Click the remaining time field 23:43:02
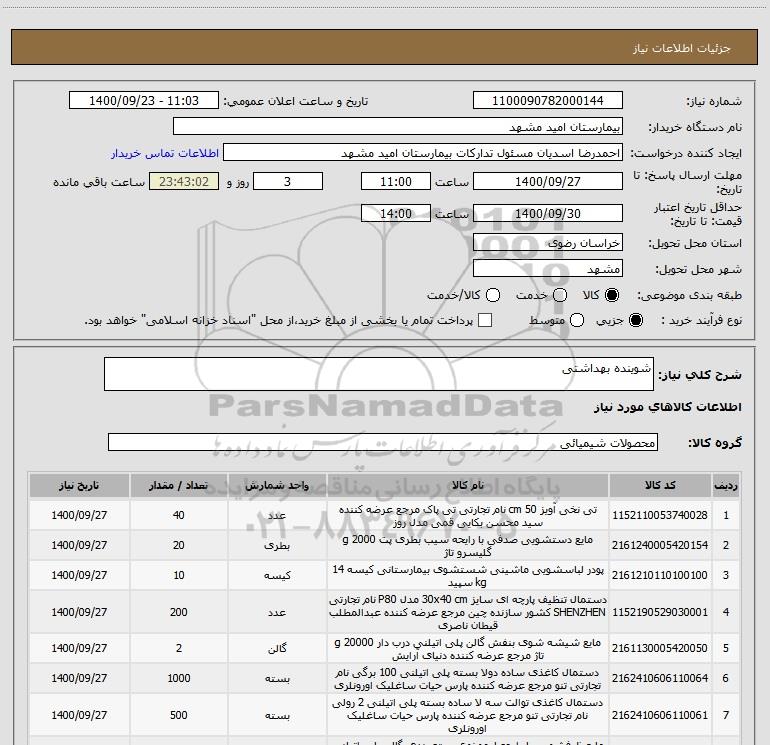This screenshot has height=745, width=770. [x=184, y=182]
